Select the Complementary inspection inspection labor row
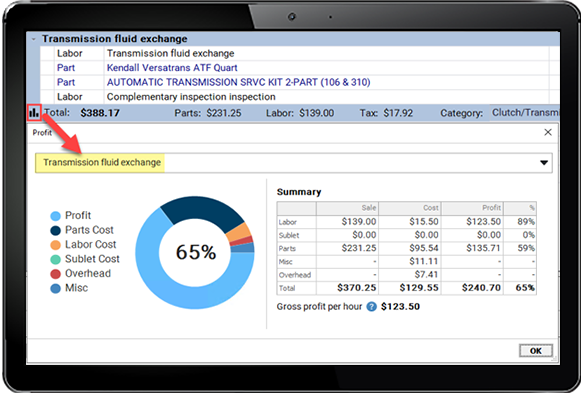Image resolution: width=581 pixels, height=393 pixels. [295, 97]
